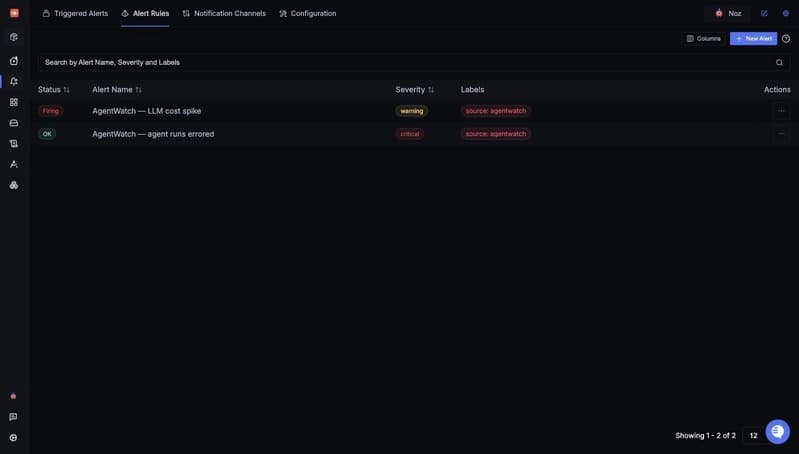The image size is (799, 454).
Task: Open the question-mark help icon beside New Alert
Action: tap(786, 39)
